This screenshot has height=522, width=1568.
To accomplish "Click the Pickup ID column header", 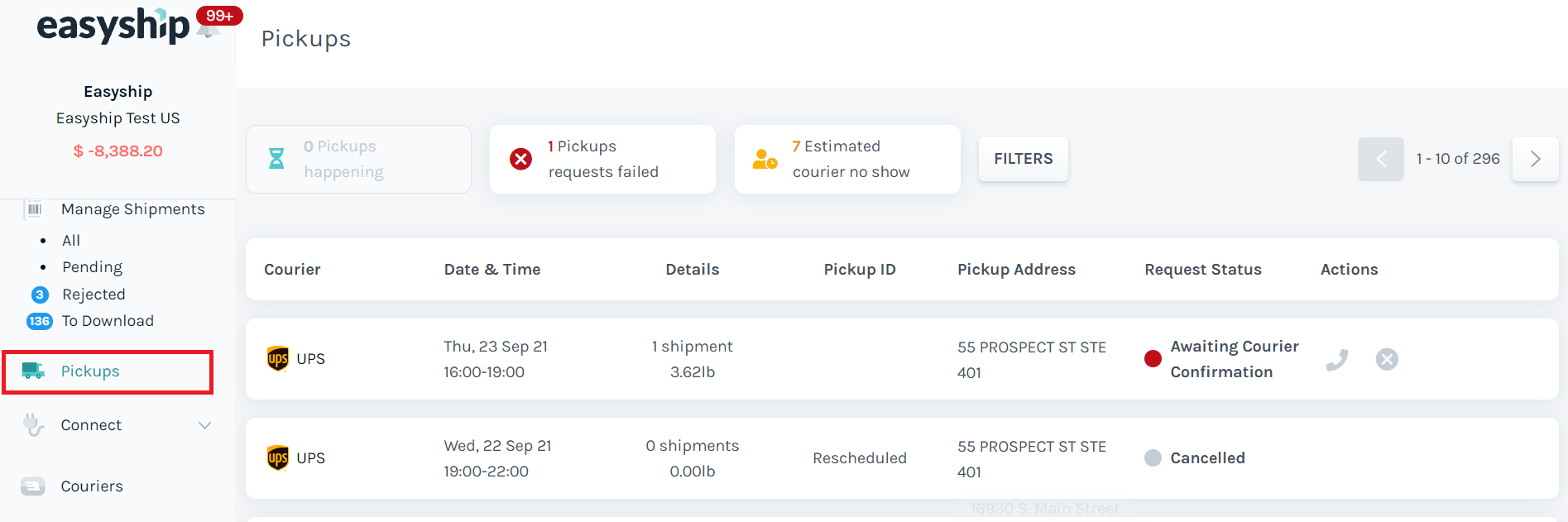I will point(860,270).
